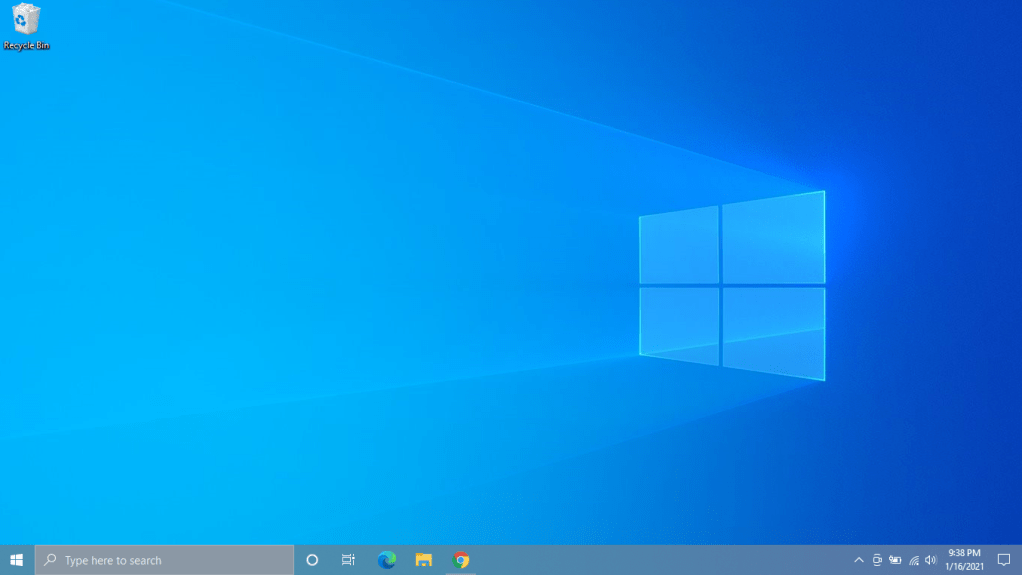Switch to Google Chrome on the taskbar

pos(461,560)
